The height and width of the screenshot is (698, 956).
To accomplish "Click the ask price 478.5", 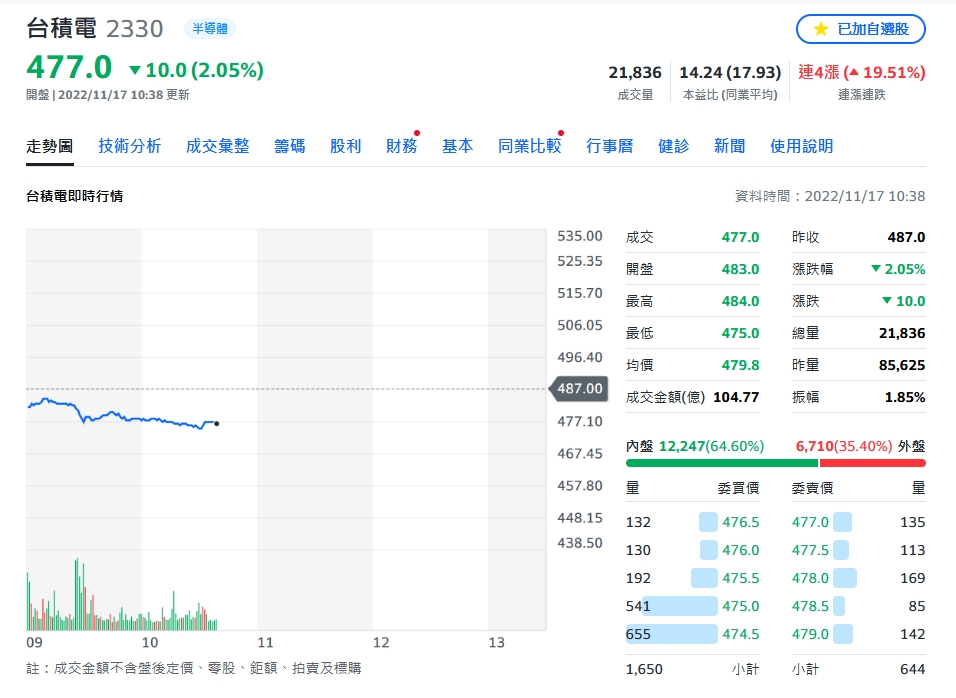I will [x=810, y=607].
